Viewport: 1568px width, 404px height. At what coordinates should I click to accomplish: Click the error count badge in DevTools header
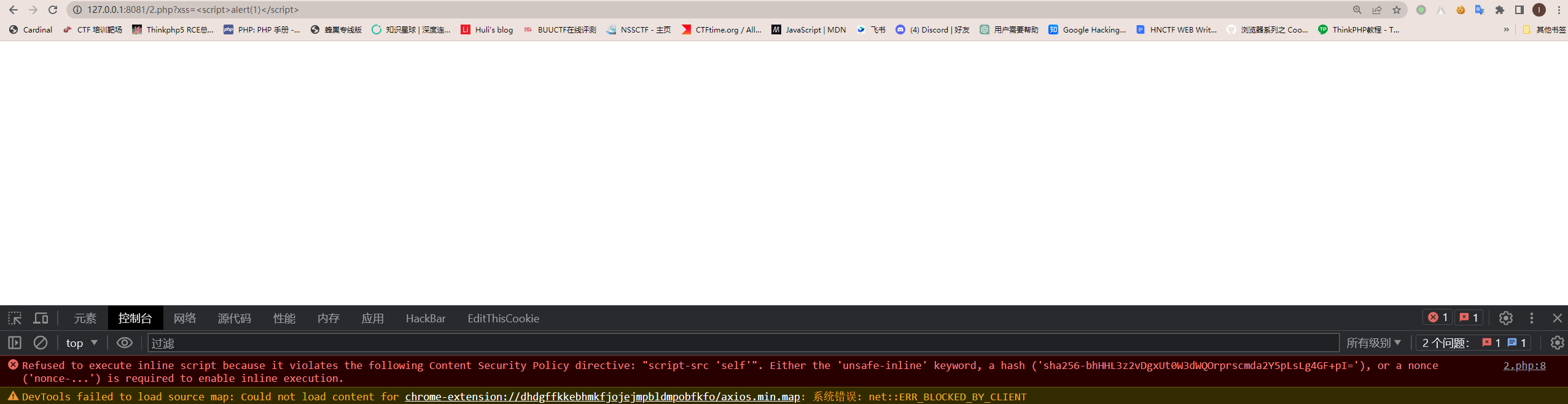1438,317
